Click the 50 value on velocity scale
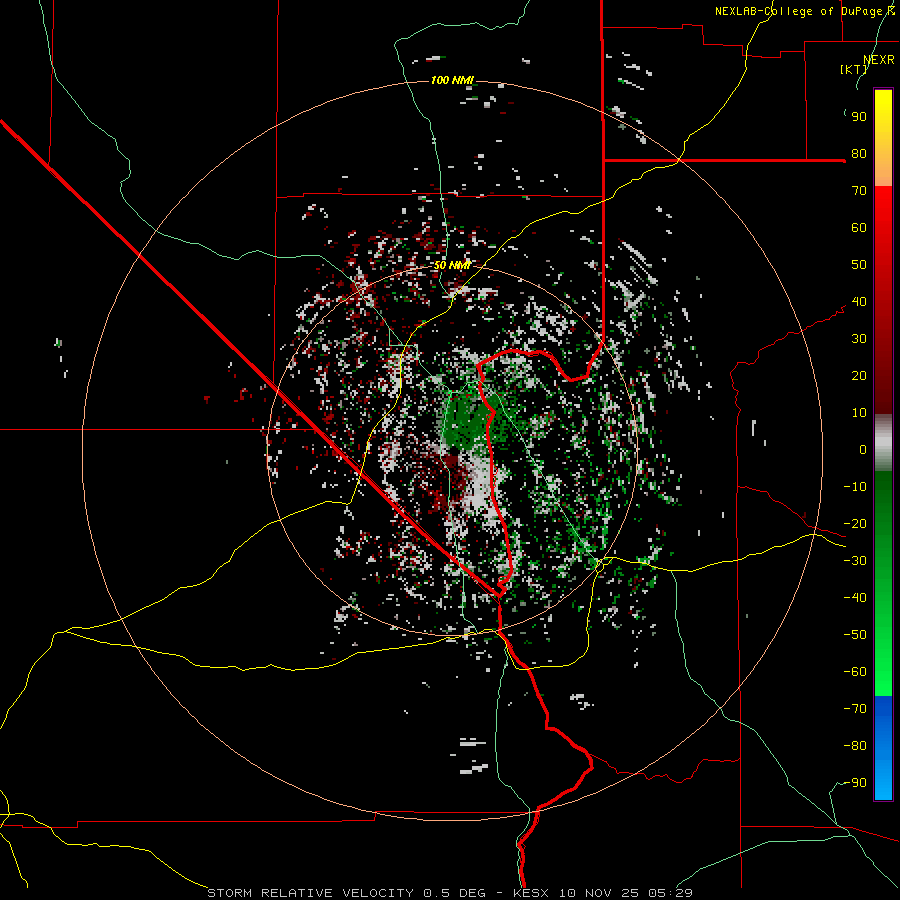This screenshot has width=900, height=900. tap(859, 265)
